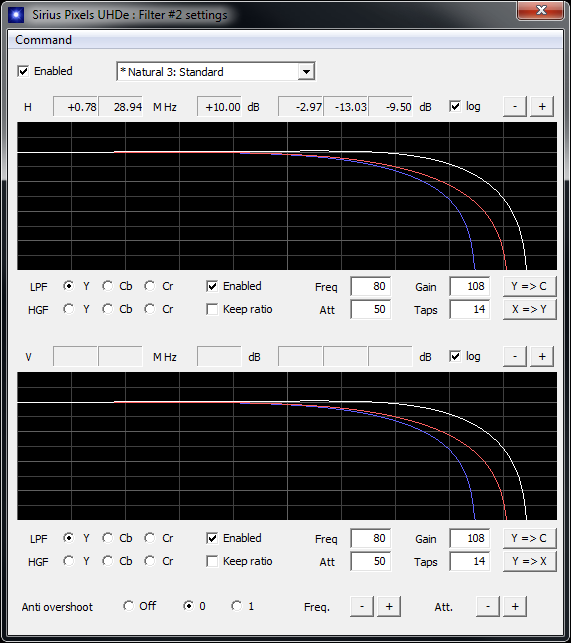This screenshot has width=571, height=643.
Task: Set Anti overshoot to Off
Action: tap(128, 606)
